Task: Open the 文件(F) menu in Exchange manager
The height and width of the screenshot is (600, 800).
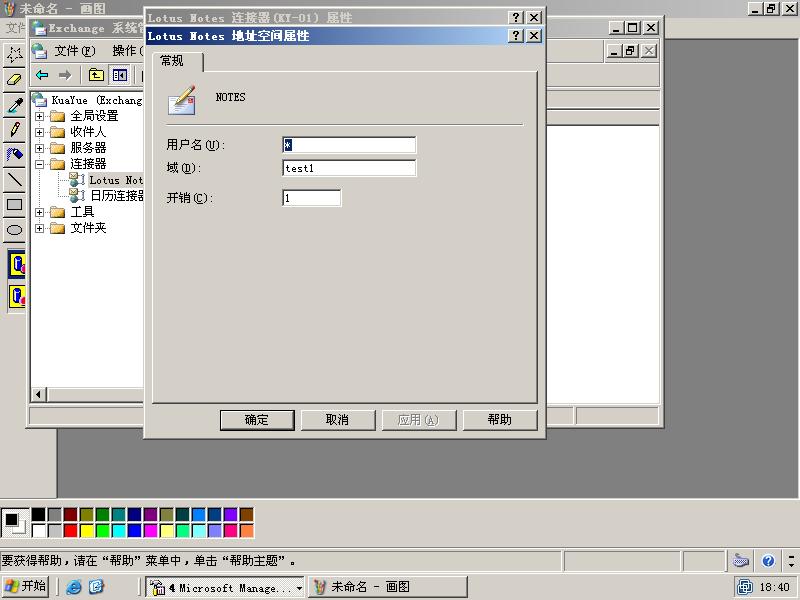Action: 75,51
